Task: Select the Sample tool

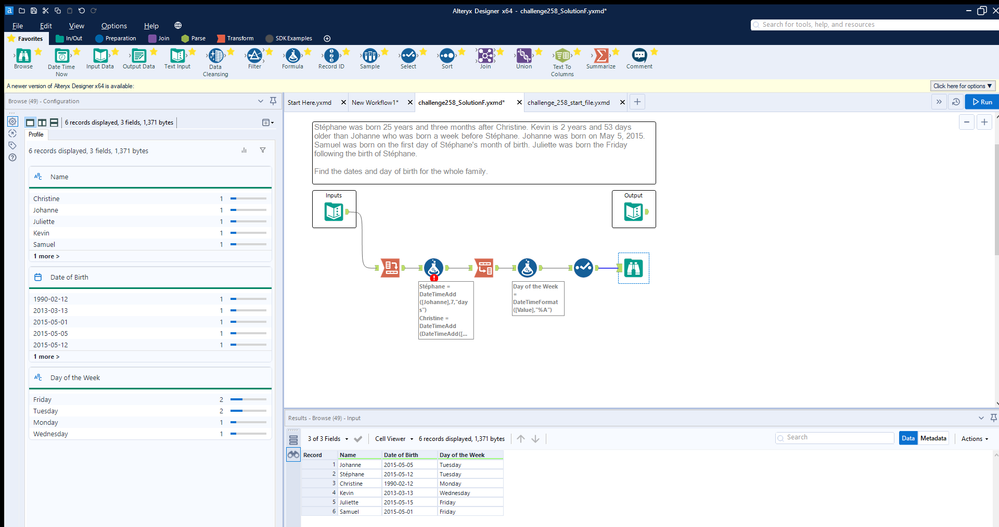Action: coord(370,58)
